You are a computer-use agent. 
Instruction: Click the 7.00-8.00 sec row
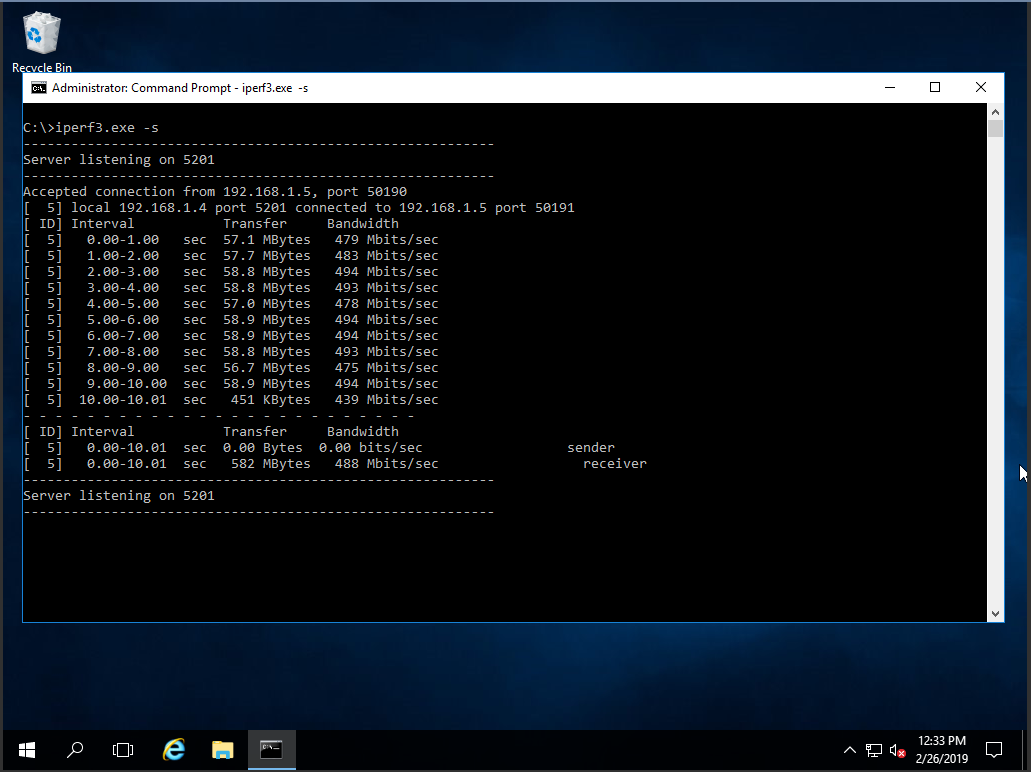coord(231,352)
